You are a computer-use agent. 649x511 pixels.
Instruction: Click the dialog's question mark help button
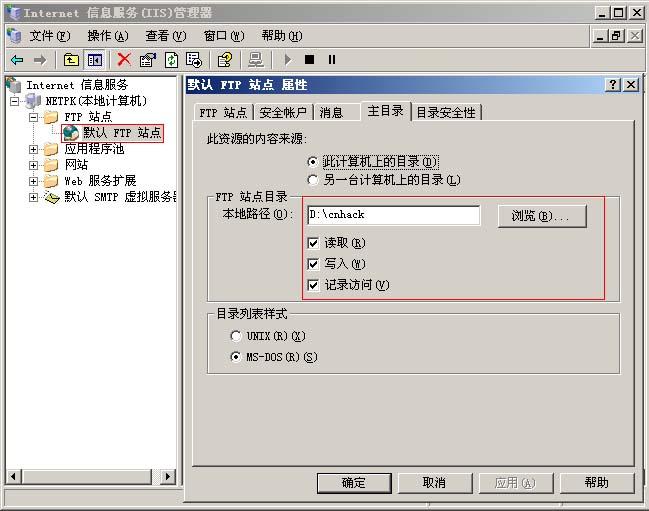(x=613, y=85)
